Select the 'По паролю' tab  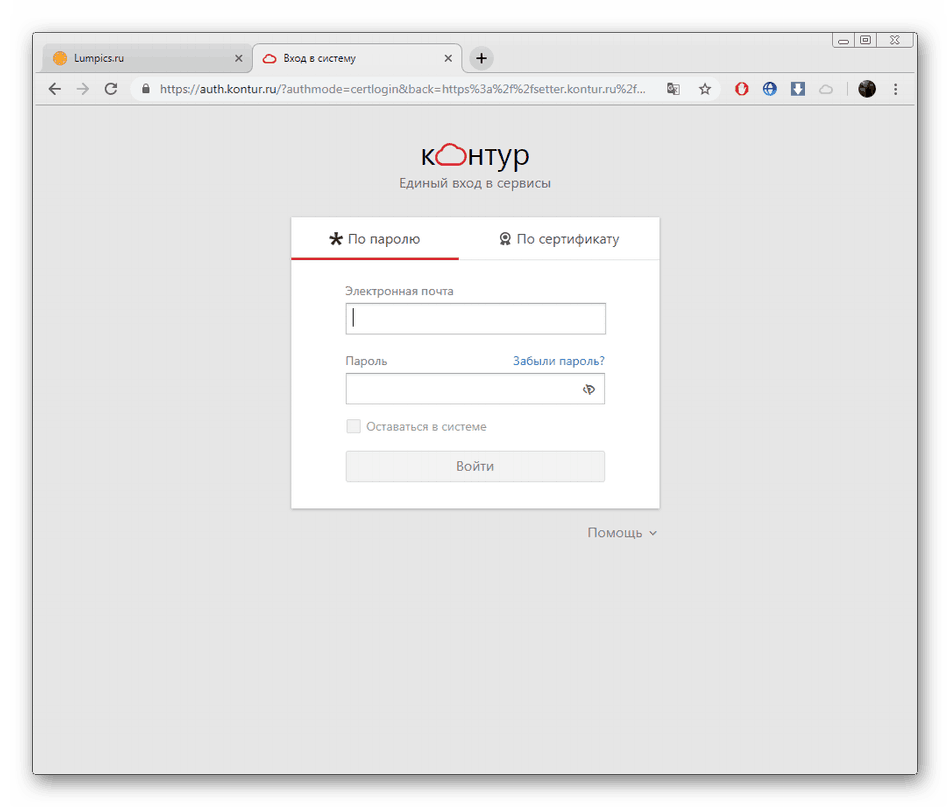(375, 239)
